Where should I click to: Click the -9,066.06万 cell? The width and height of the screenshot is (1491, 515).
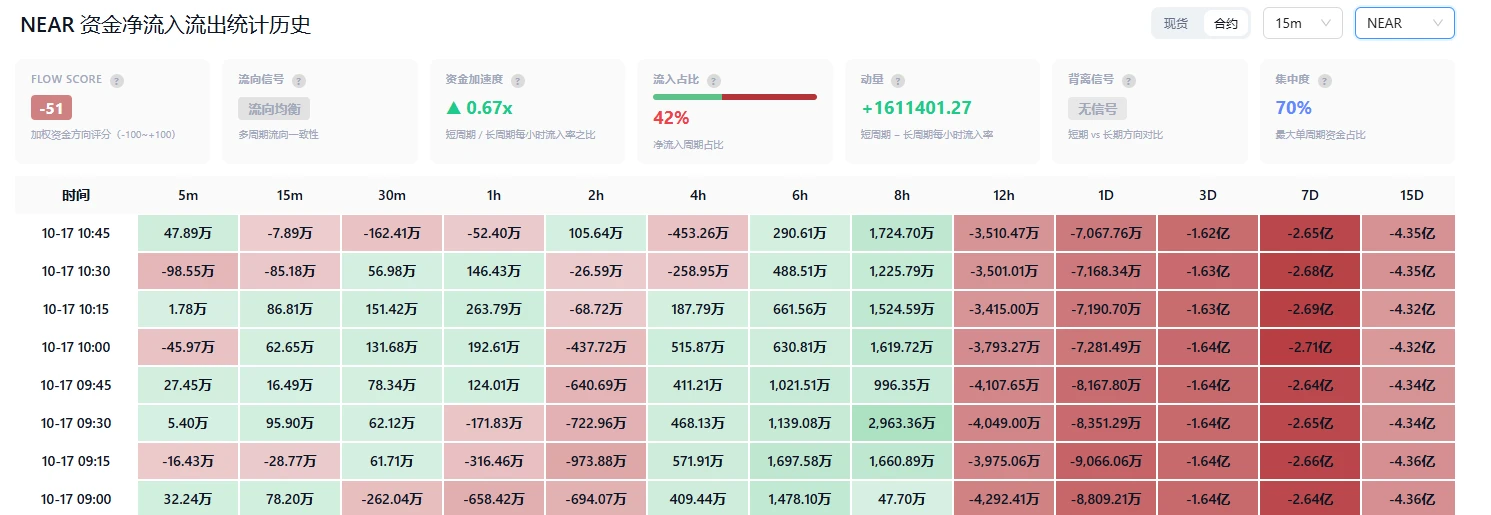click(1106, 461)
